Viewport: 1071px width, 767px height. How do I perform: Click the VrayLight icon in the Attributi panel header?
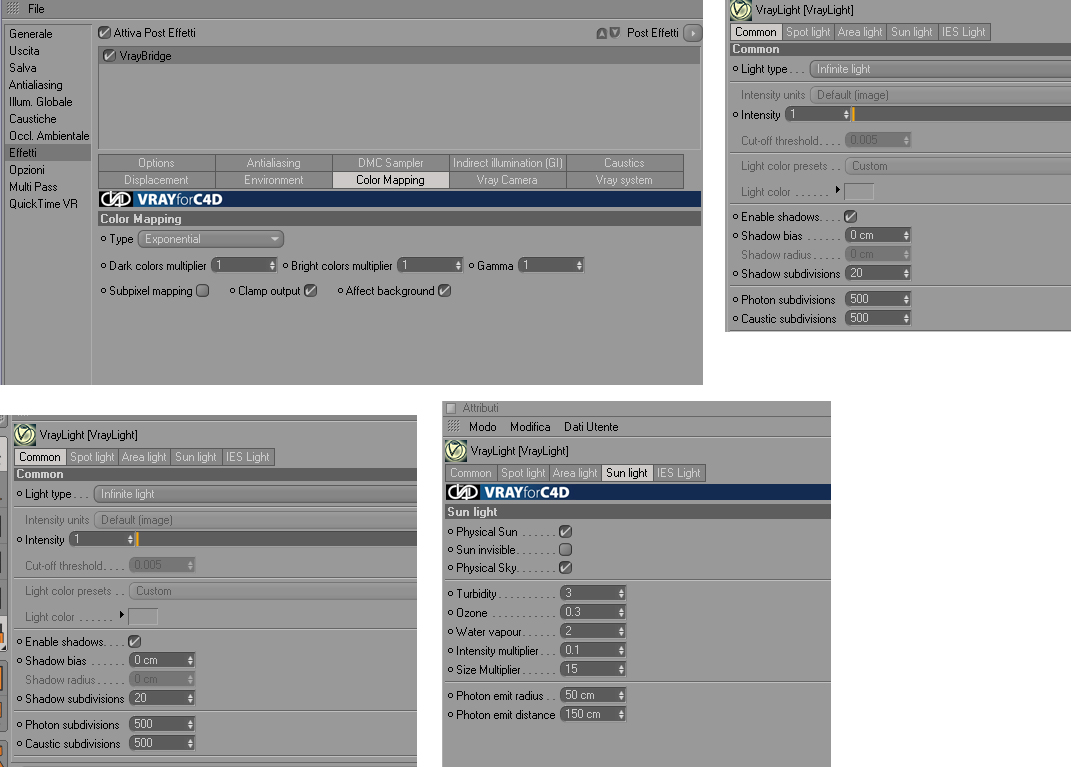456,451
